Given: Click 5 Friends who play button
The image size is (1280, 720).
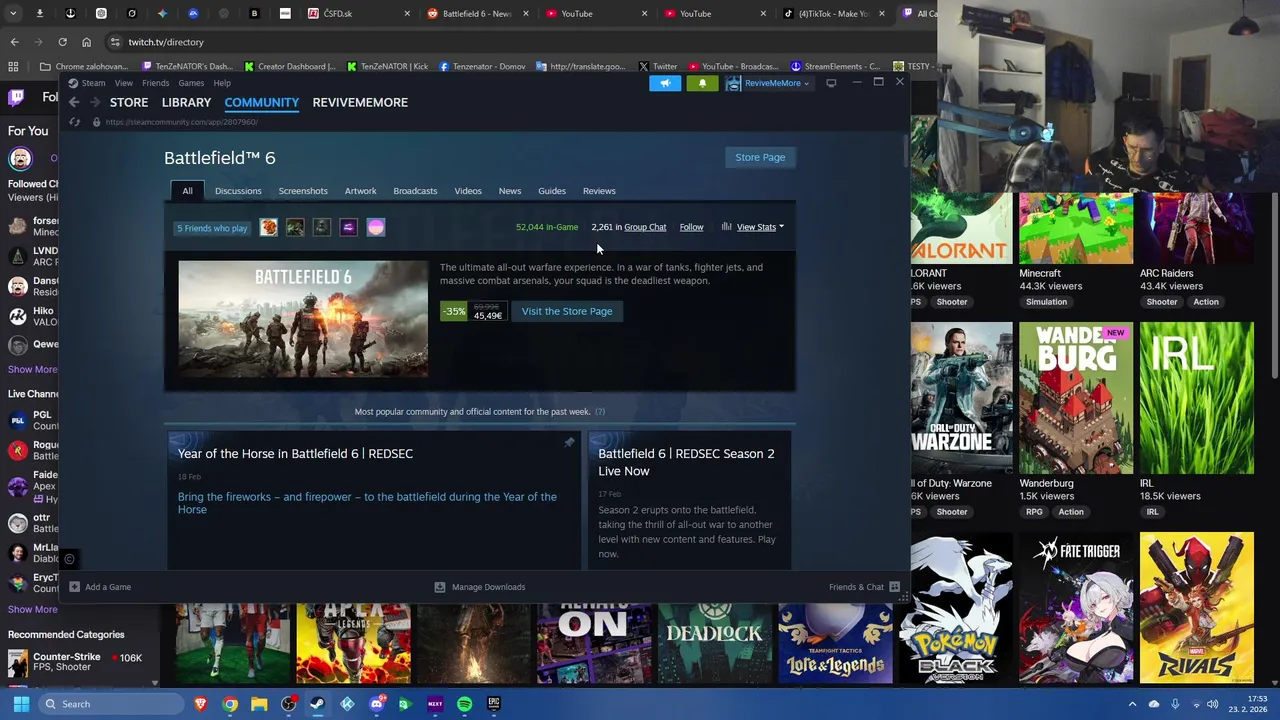Looking at the screenshot, I should tap(212, 228).
